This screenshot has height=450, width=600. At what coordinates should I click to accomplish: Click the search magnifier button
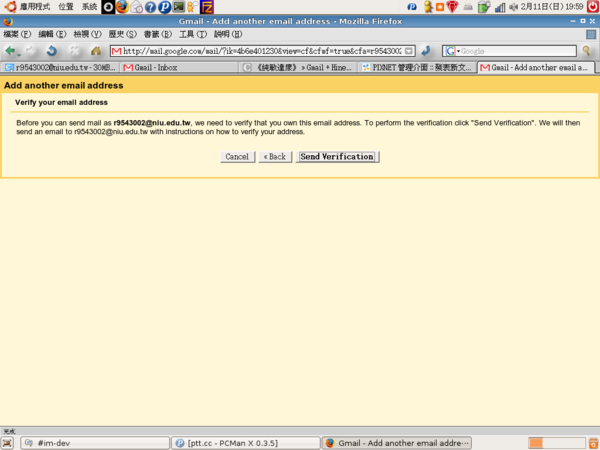[x=587, y=51]
